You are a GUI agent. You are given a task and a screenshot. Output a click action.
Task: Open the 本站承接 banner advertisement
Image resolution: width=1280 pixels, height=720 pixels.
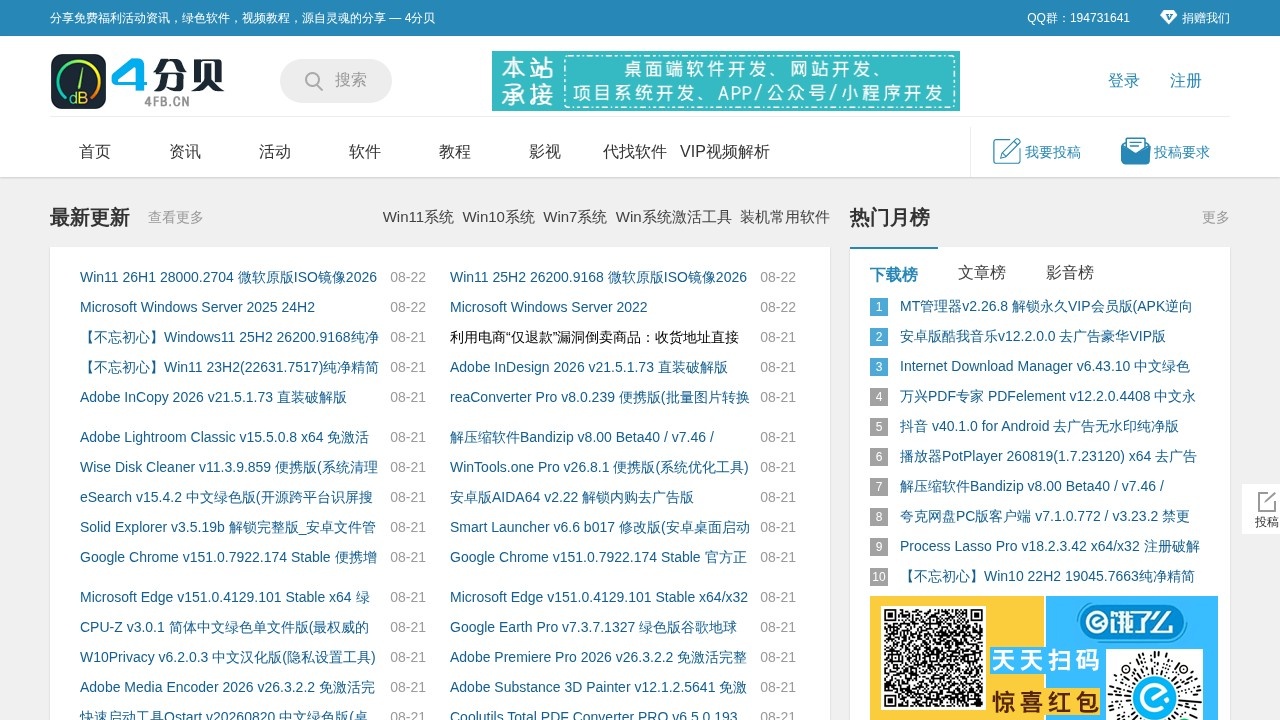(726, 81)
